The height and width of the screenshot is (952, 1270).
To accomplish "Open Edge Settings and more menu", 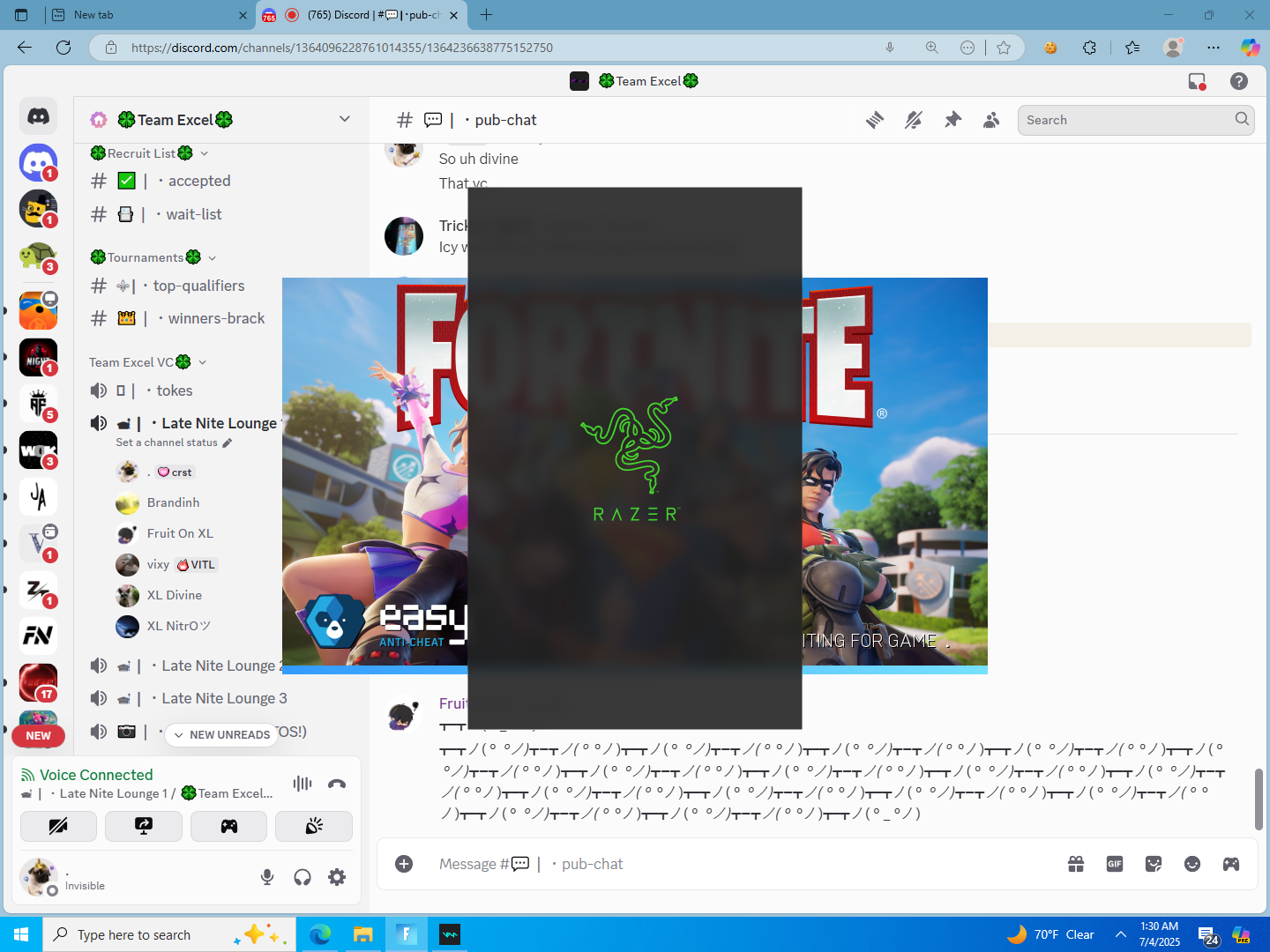I will click(x=1214, y=48).
